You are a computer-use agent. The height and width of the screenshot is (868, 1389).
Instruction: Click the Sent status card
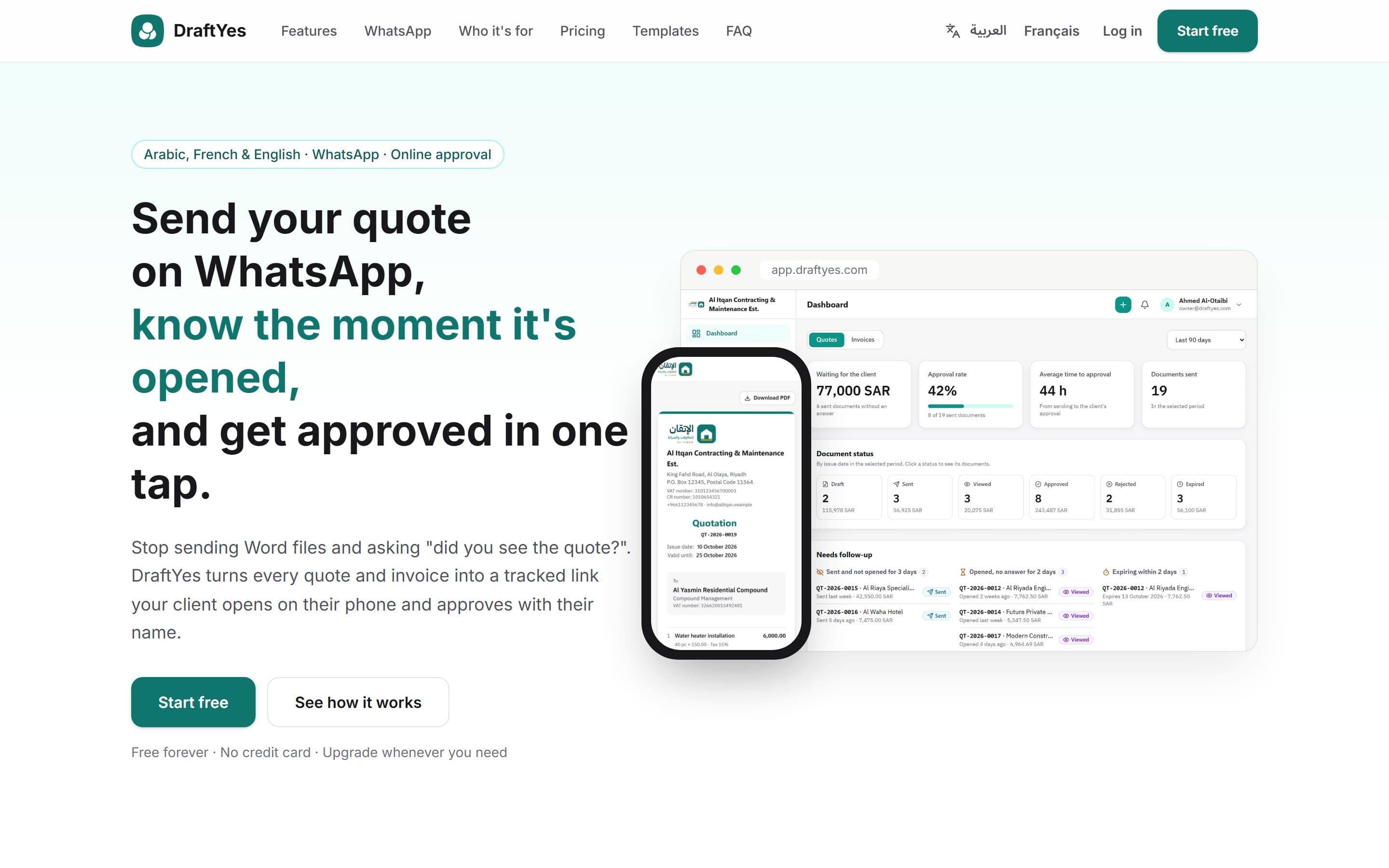[x=920, y=497]
